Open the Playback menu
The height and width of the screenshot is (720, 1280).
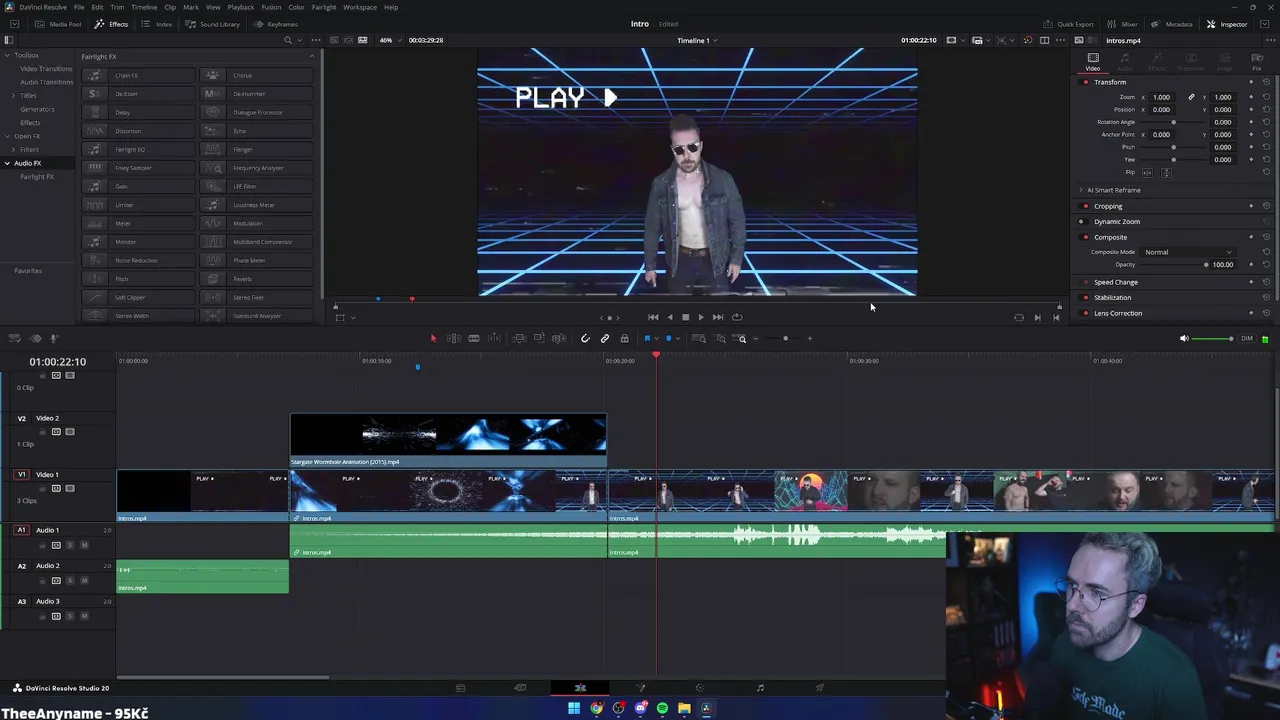(x=240, y=7)
